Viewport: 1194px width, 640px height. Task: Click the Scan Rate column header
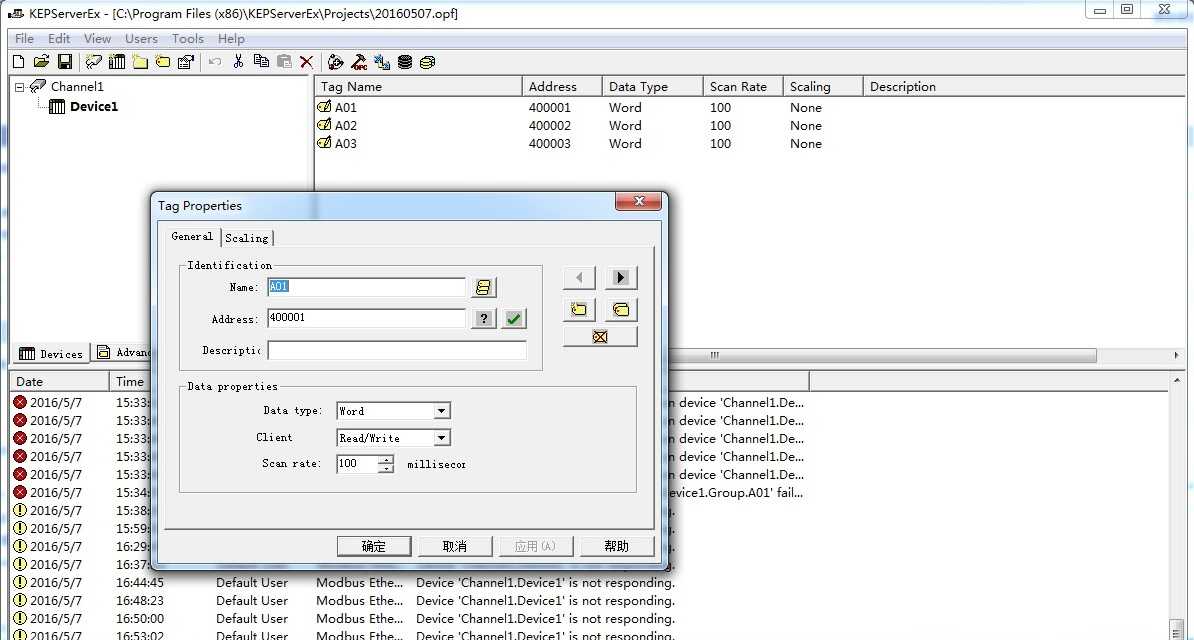[743, 87]
